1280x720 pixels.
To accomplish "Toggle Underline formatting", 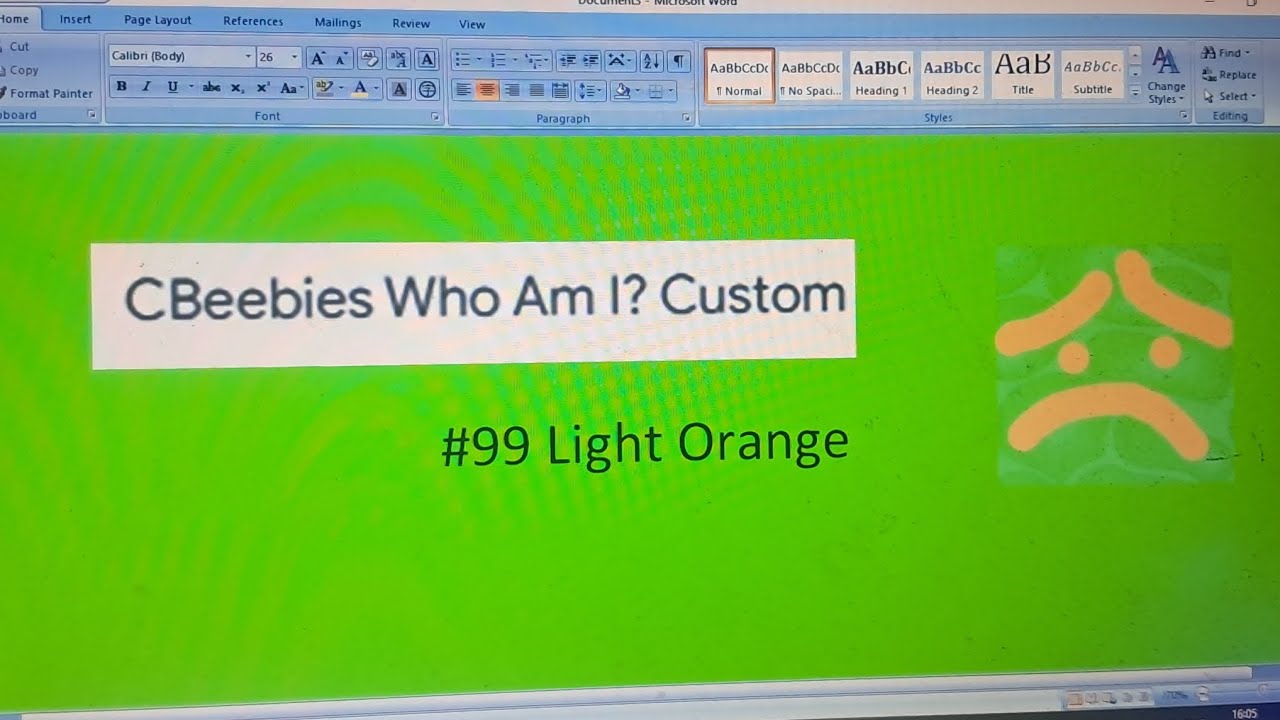I will pos(173,87).
